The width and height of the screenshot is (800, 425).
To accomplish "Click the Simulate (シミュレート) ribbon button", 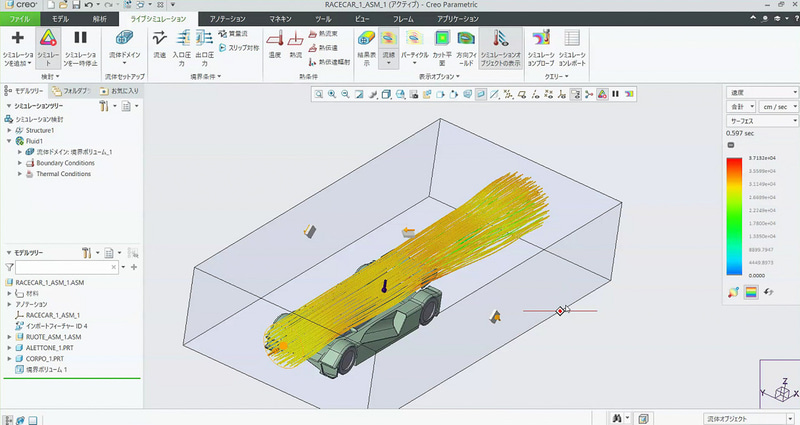I will click(x=48, y=47).
